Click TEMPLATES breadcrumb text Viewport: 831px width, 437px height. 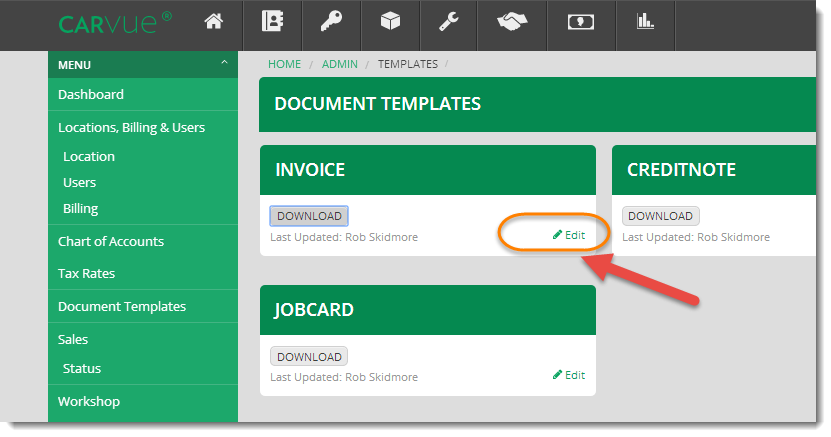click(408, 64)
